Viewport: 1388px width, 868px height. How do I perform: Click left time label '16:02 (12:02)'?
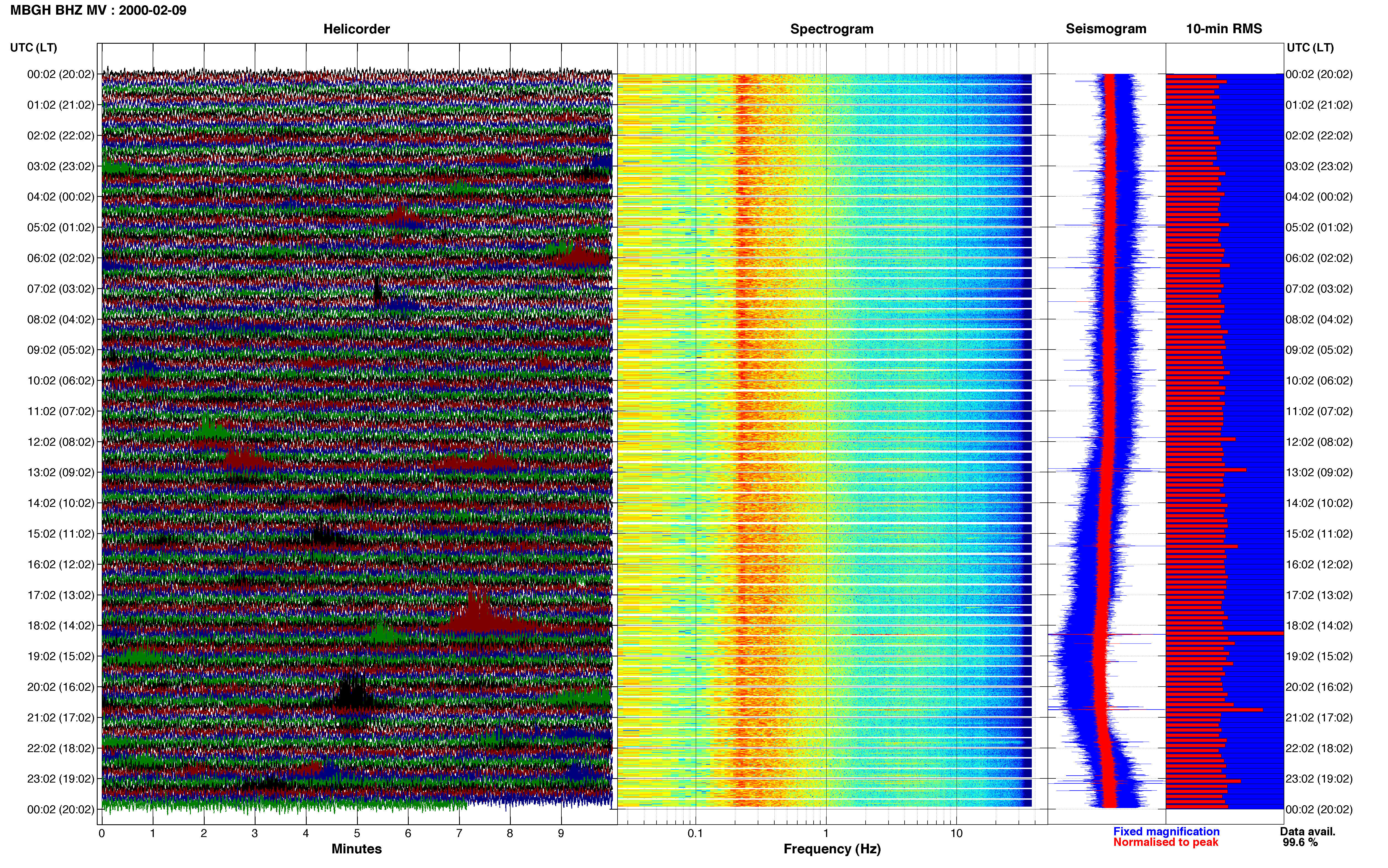point(61,564)
